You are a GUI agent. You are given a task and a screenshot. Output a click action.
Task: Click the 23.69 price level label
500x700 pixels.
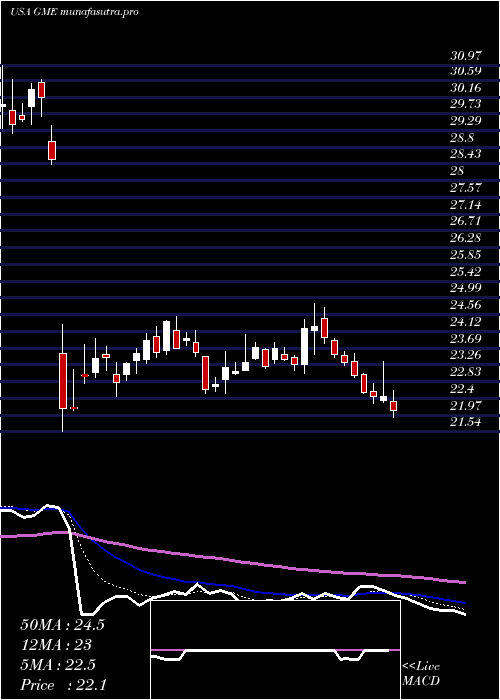[x=466, y=338]
